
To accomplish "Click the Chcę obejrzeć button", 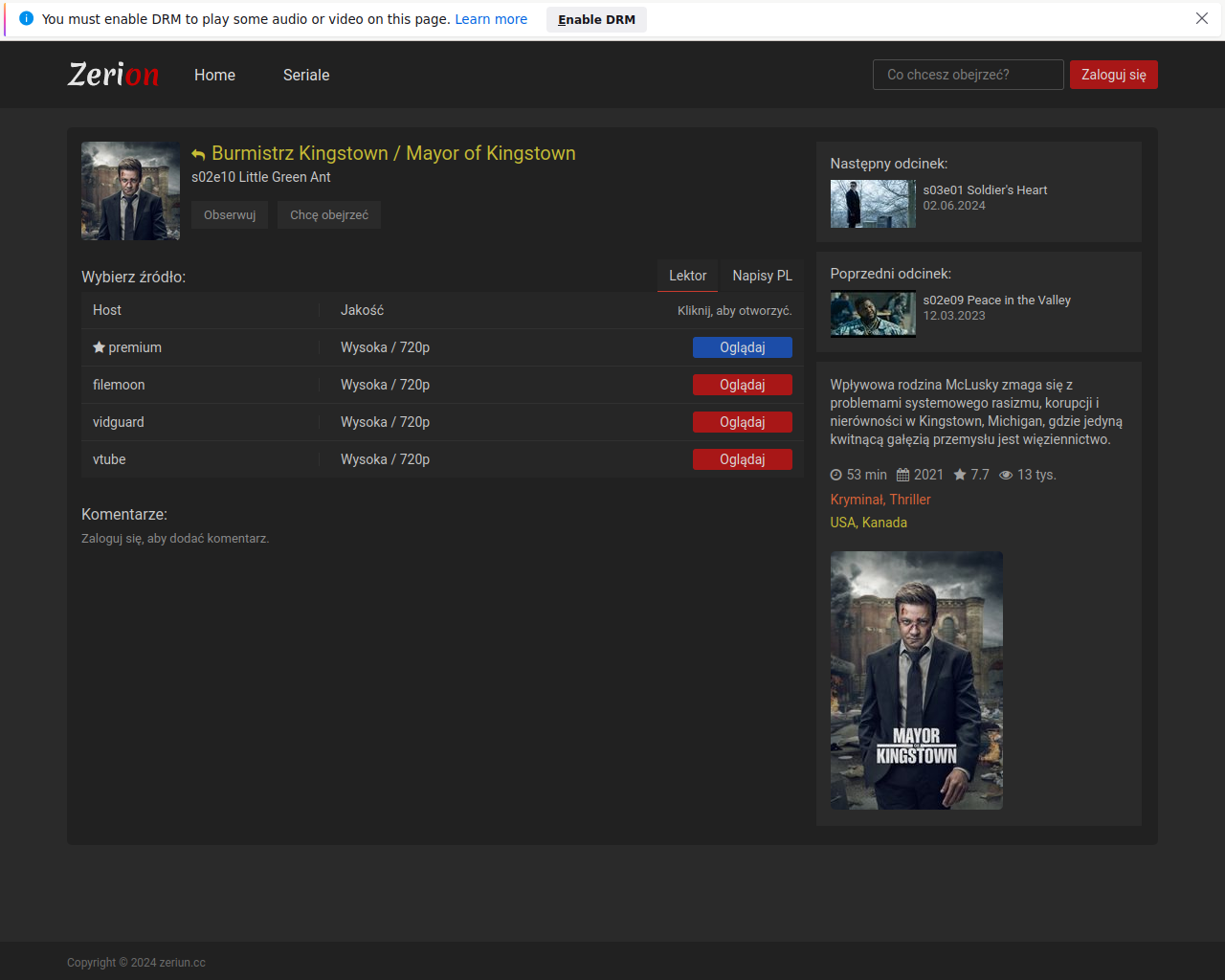I will (329, 215).
